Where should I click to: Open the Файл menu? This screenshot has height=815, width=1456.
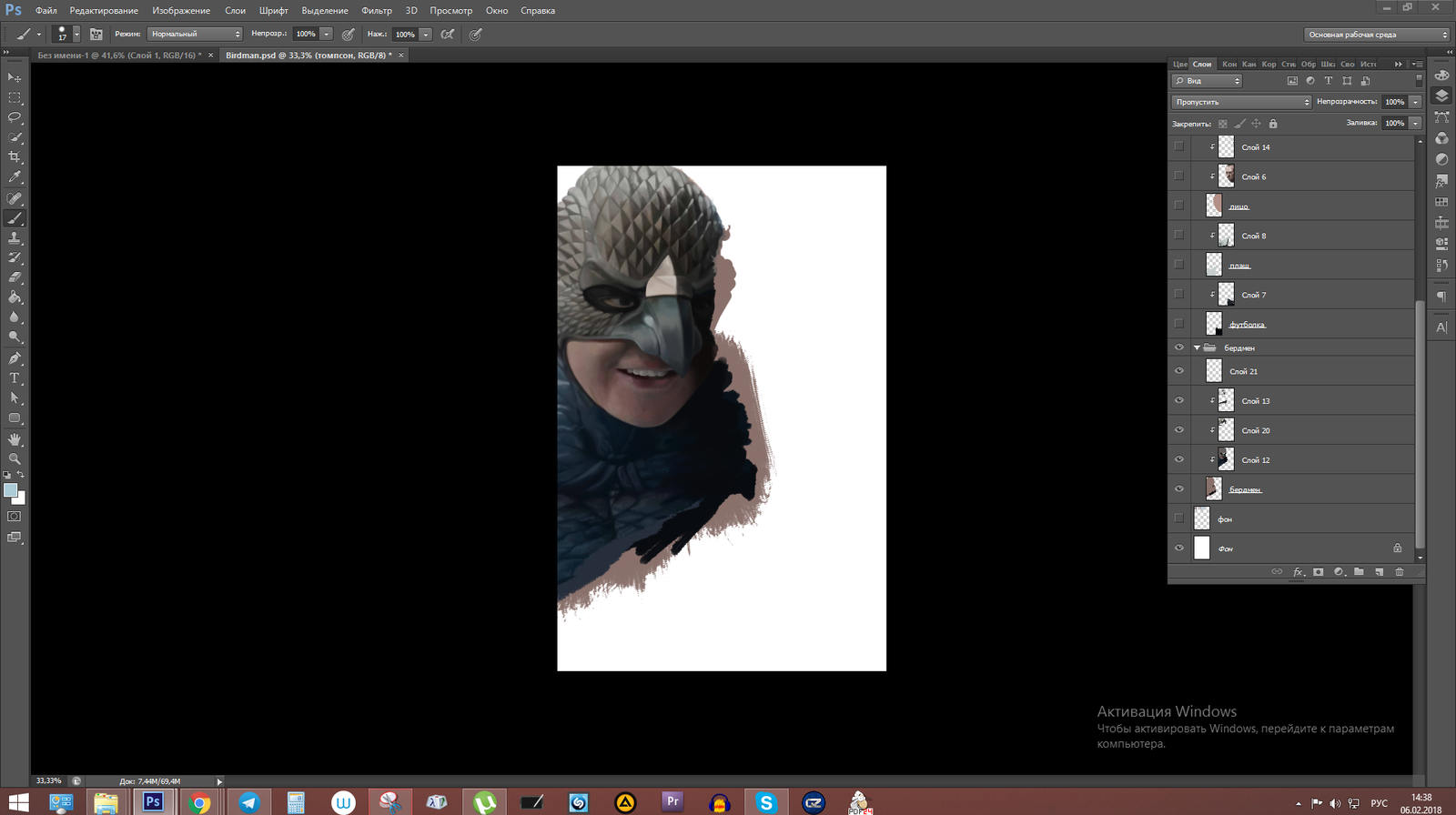click(46, 11)
